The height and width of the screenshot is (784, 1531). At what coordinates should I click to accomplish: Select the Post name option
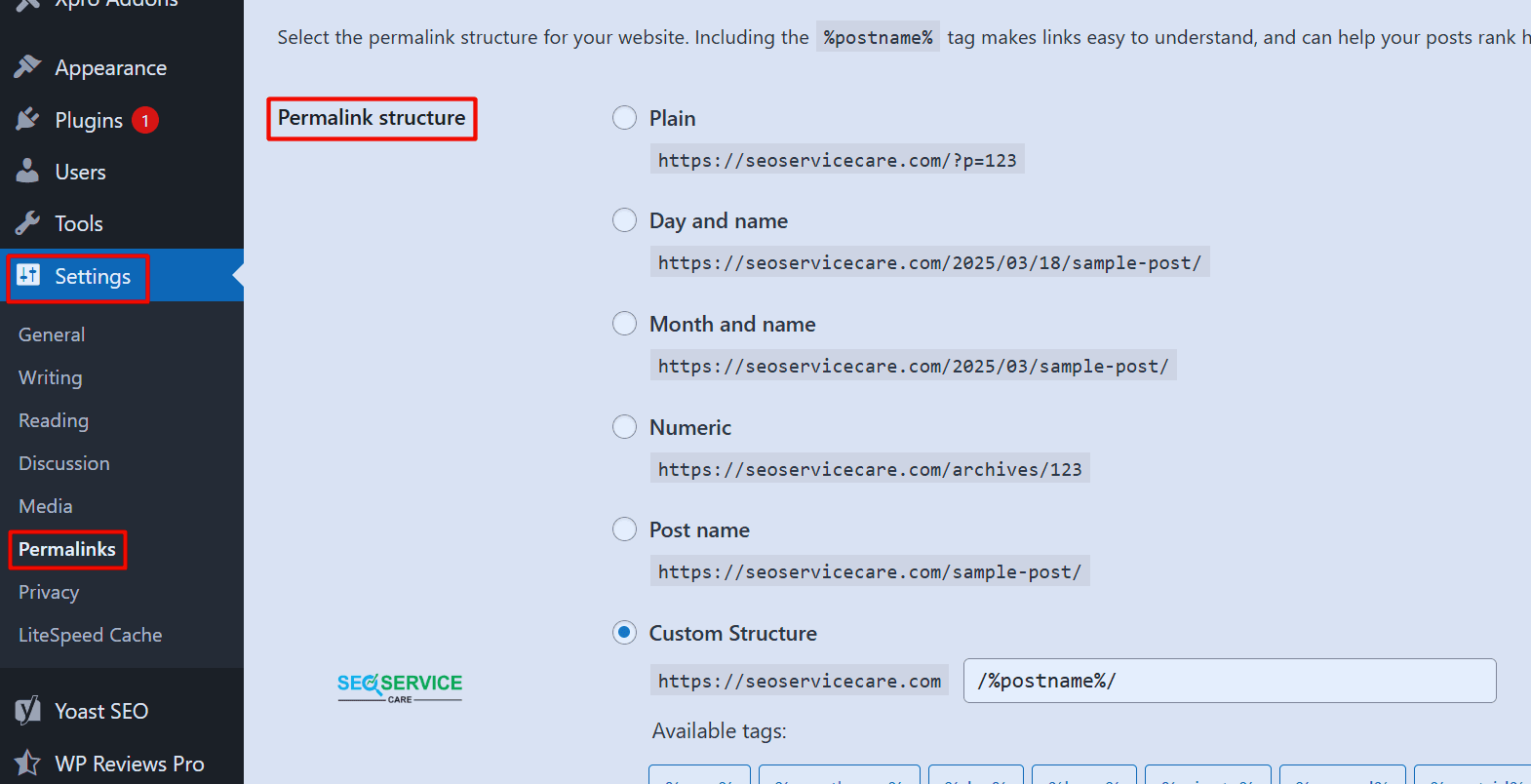click(x=624, y=529)
